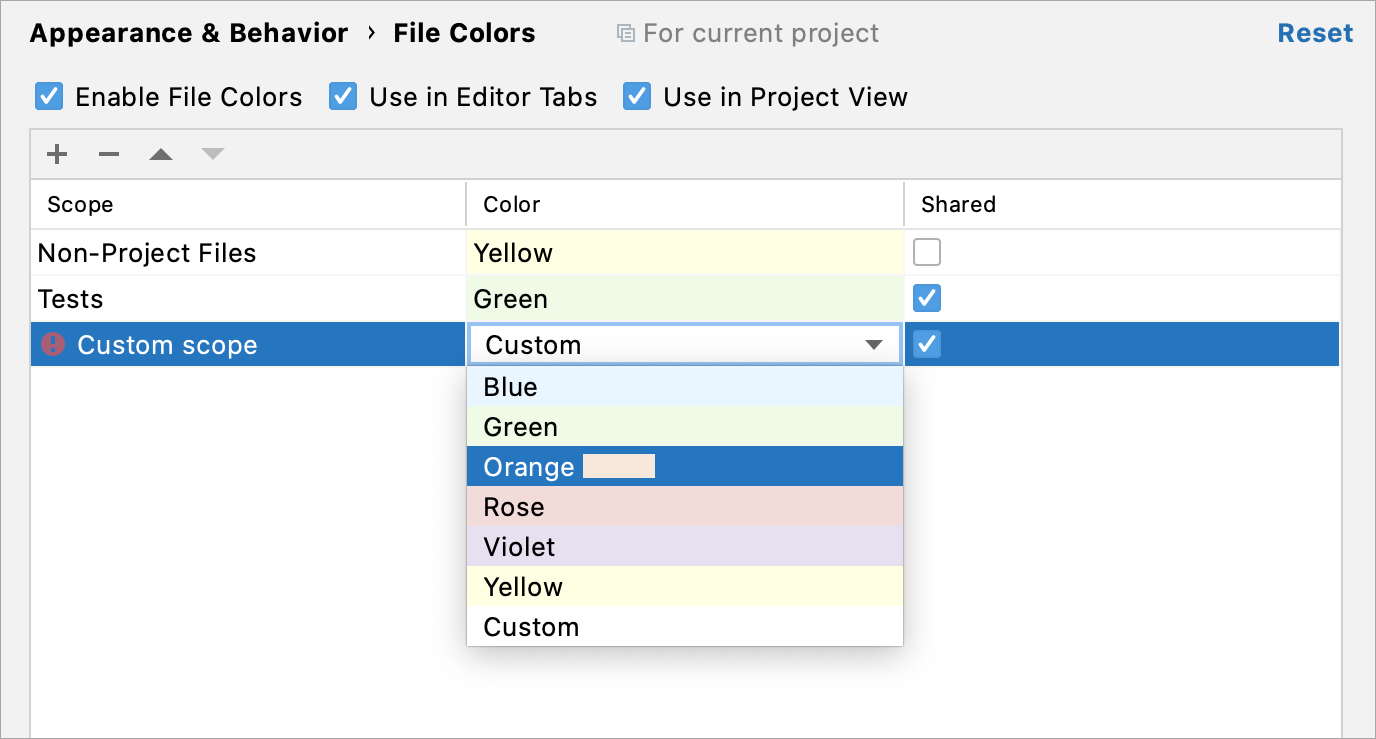The width and height of the screenshot is (1376, 739).
Task: Click the orange color swatch preview
Action: pos(619,467)
